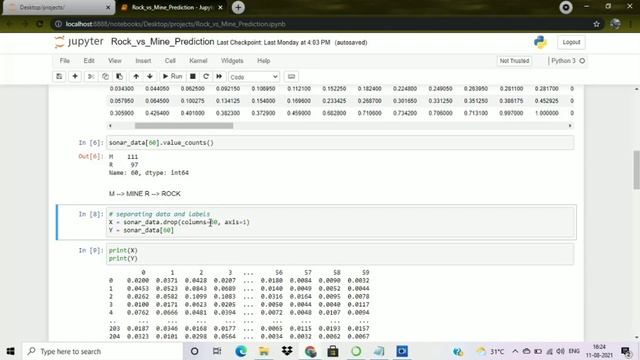Viewport: 640px width, 360px height.
Task: Insert a cell below with the plus icon
Action: click(75, 76)
